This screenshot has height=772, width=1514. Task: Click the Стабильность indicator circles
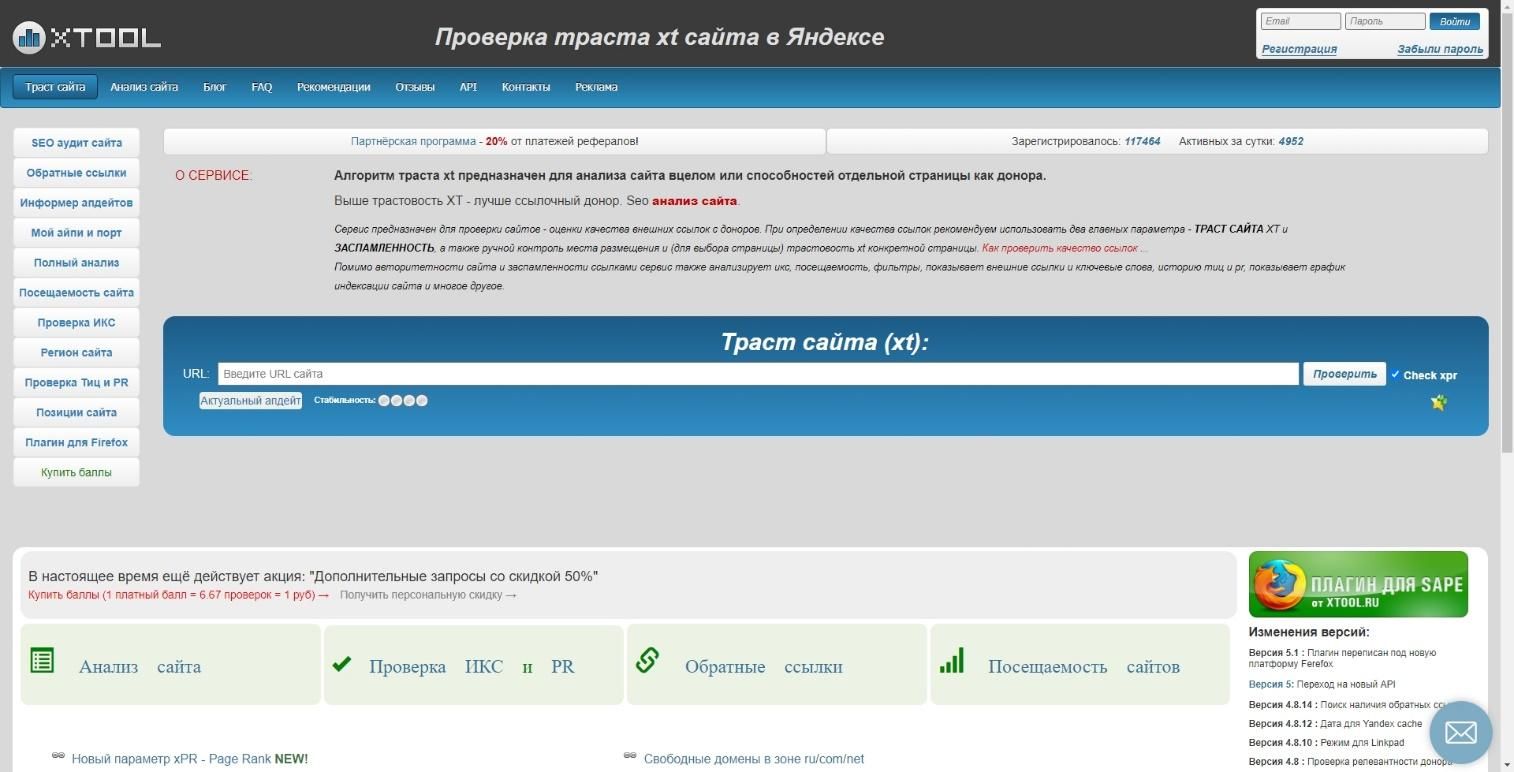tap(403, 401)
